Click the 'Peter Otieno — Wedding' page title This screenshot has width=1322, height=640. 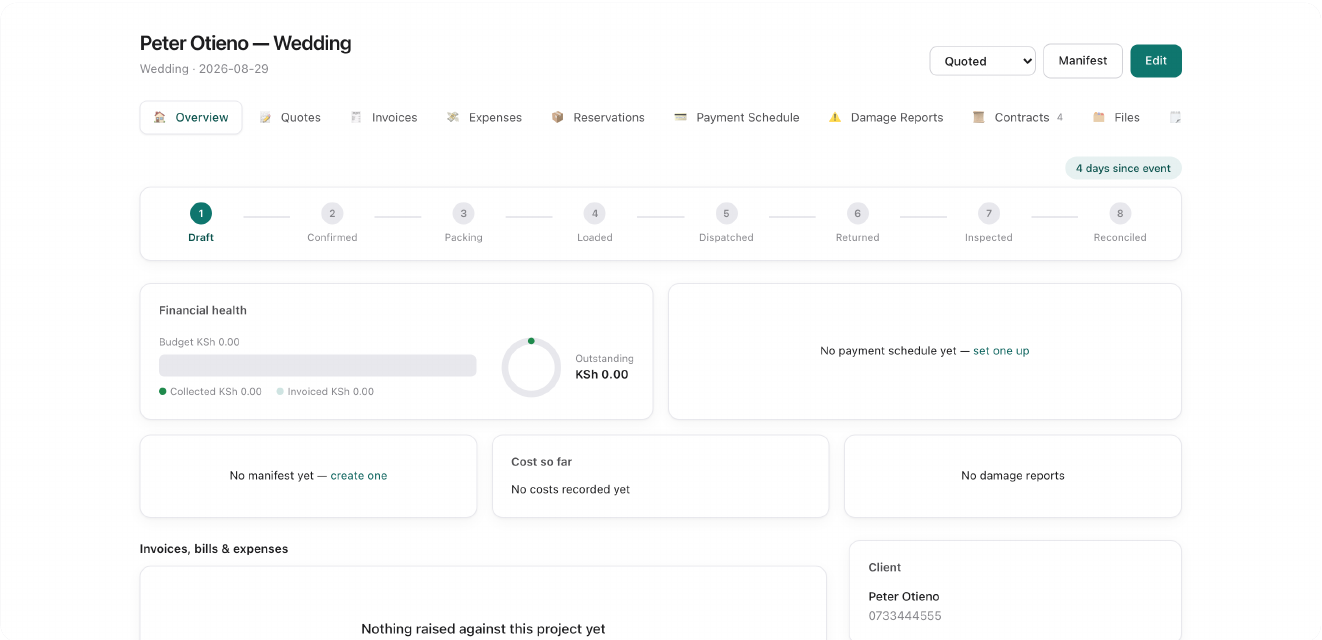[246, 43]
